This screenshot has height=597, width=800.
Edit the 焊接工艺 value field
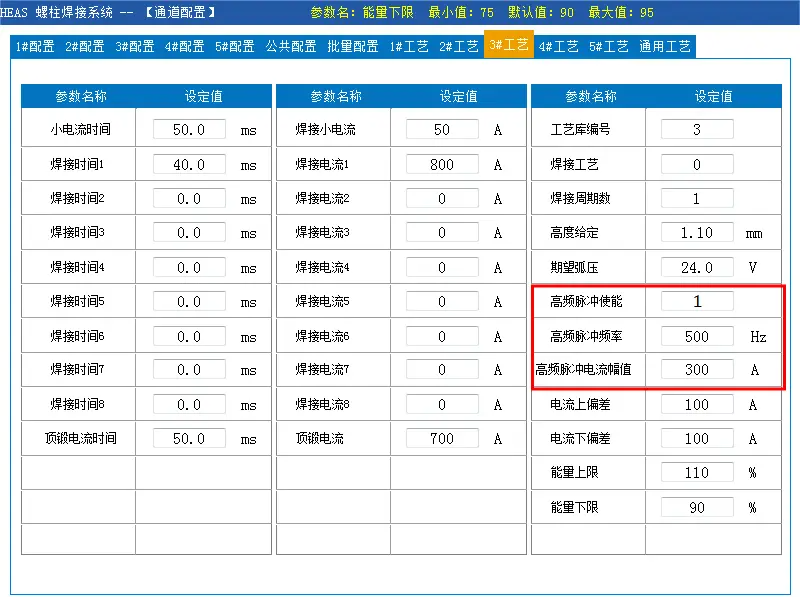pos(697,164)
